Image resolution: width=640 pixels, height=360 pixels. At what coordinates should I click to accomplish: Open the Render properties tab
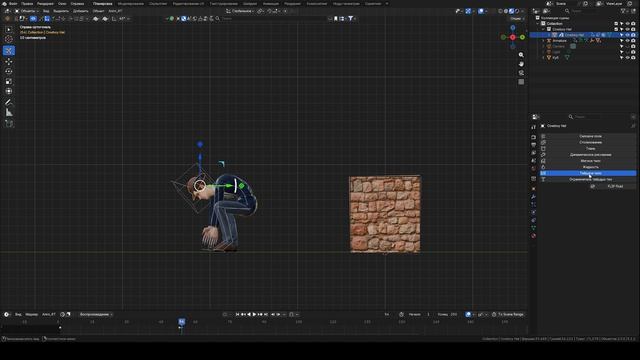tap(533, 137)
